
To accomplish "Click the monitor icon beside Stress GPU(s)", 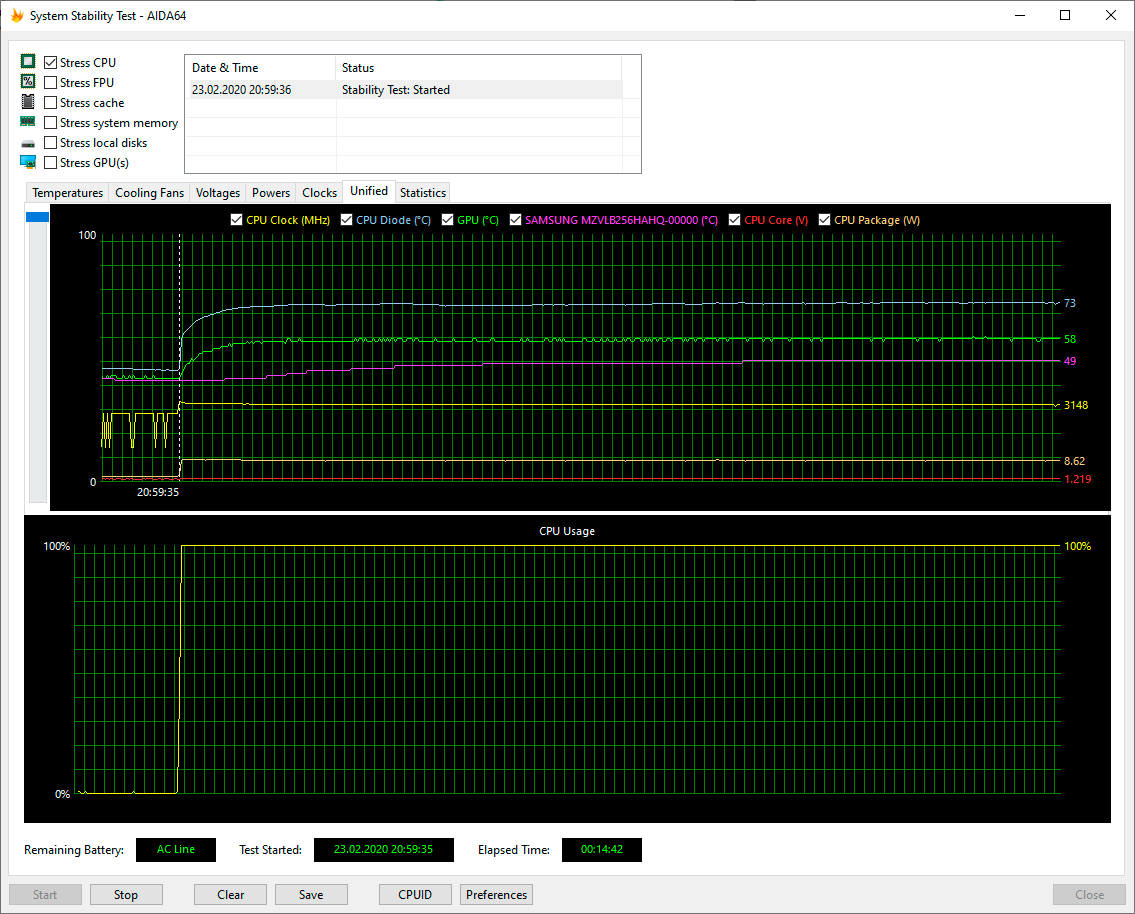I will (x=28, y=162).
